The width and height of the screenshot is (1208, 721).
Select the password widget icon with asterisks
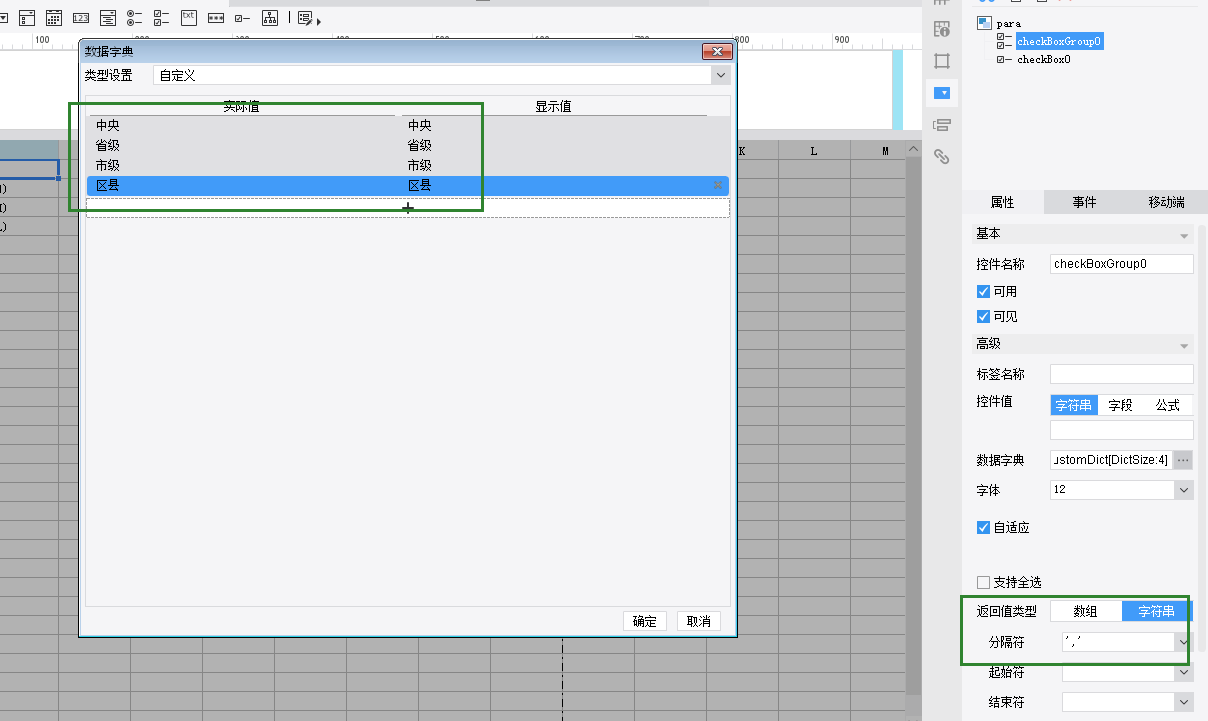point(215,18)
